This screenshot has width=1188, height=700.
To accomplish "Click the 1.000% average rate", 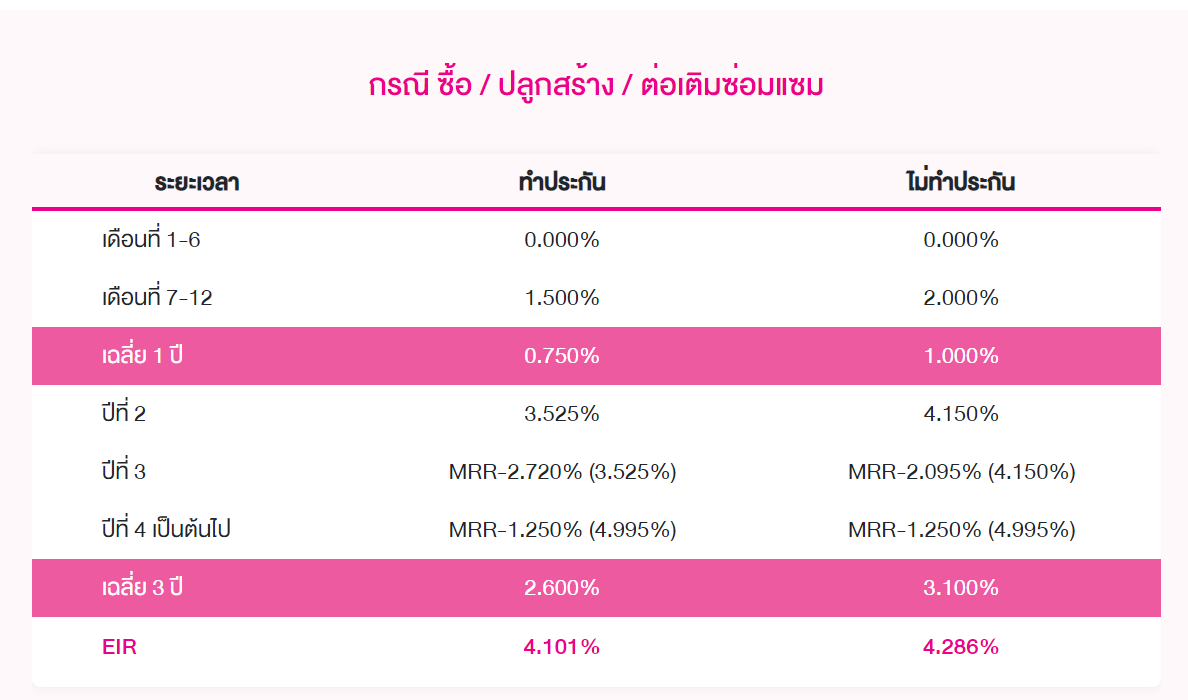I will tap(961, 356).
